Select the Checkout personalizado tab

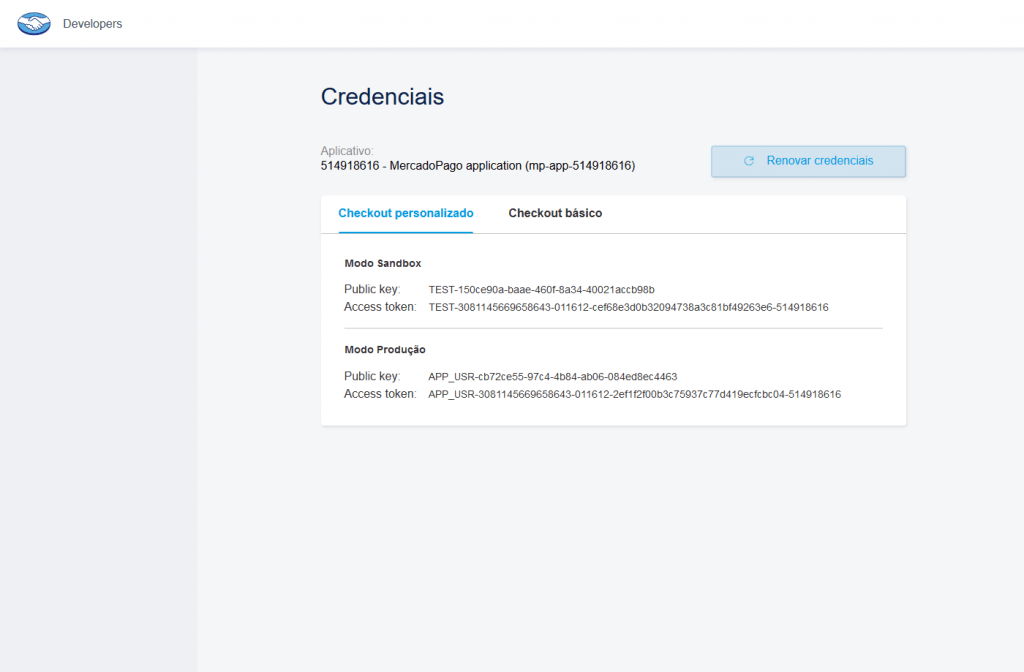point(405,213)
